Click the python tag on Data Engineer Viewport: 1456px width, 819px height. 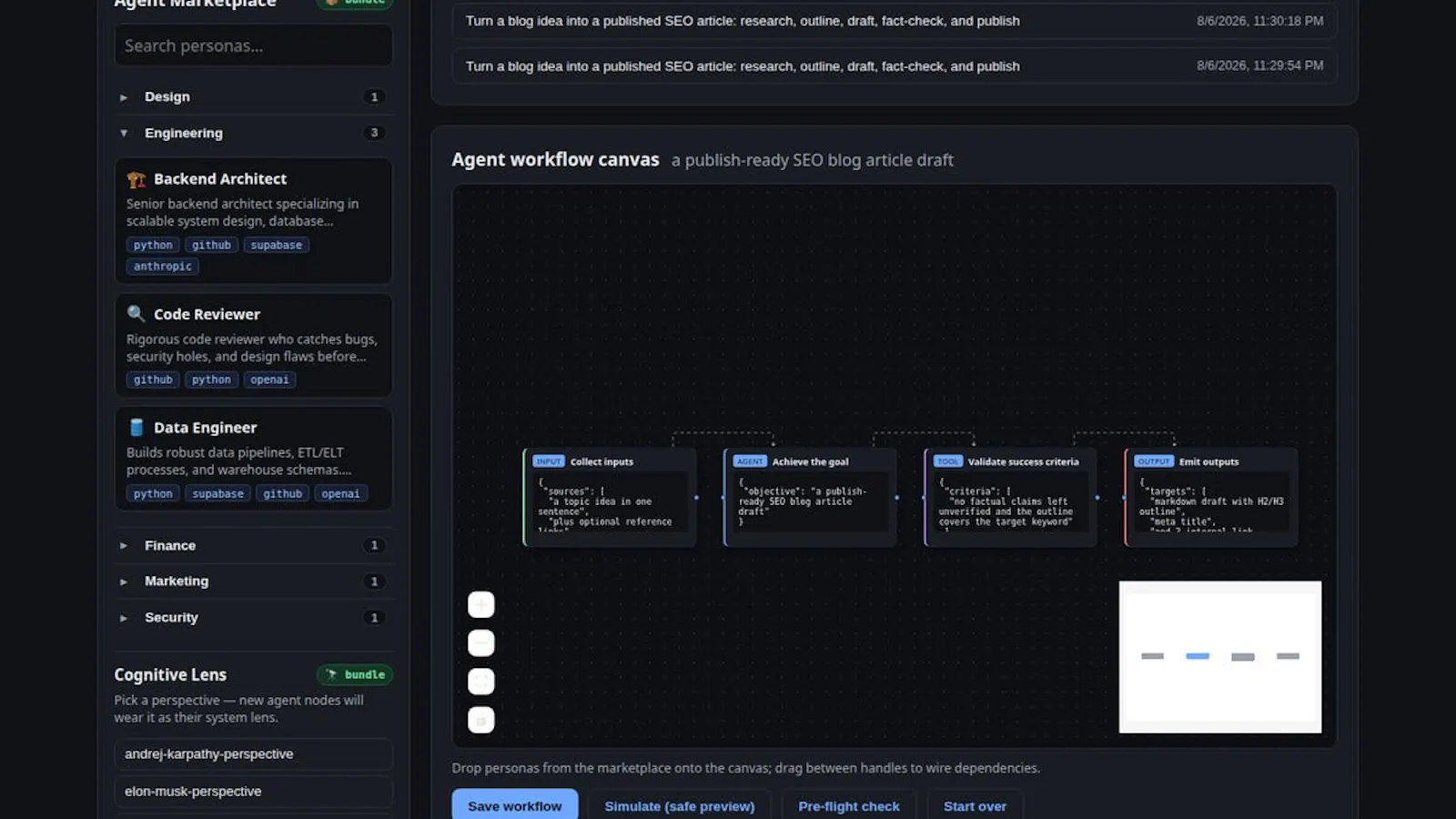(x=153, y=493)
